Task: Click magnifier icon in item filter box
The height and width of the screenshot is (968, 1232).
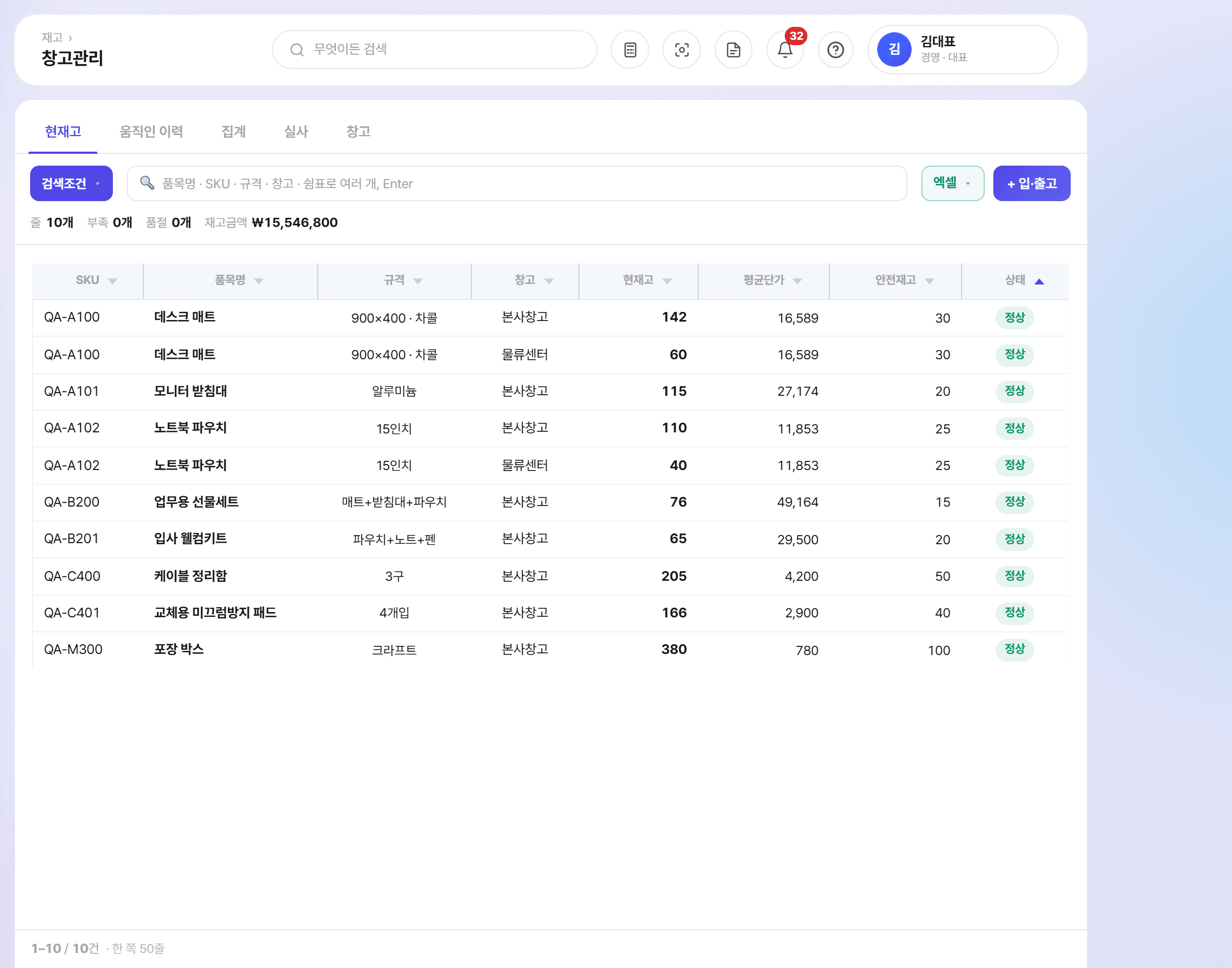Action: (147, 182)
